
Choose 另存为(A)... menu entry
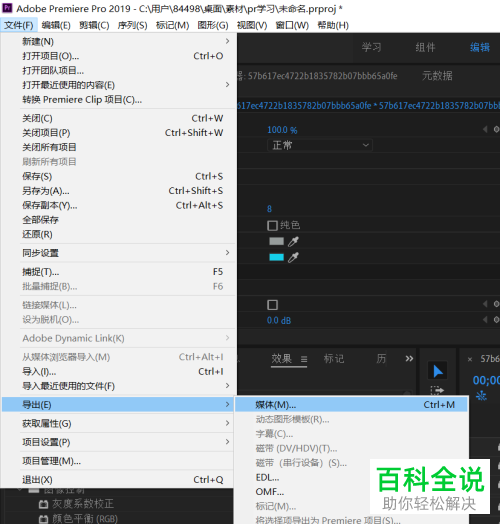(x=118, y=191)
